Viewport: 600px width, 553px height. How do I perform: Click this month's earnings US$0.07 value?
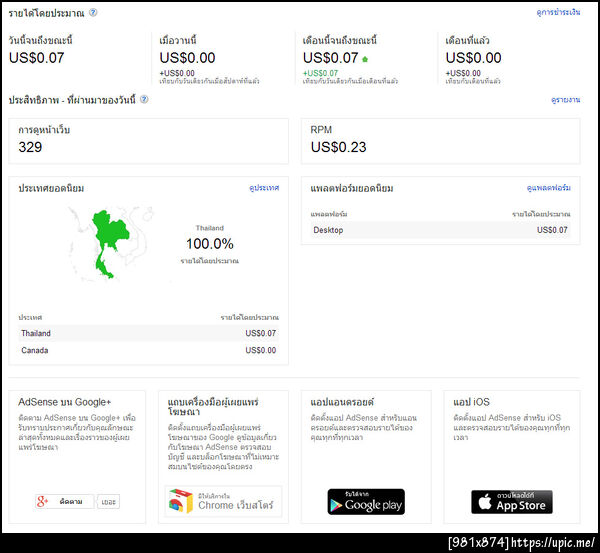click(331, 58)
